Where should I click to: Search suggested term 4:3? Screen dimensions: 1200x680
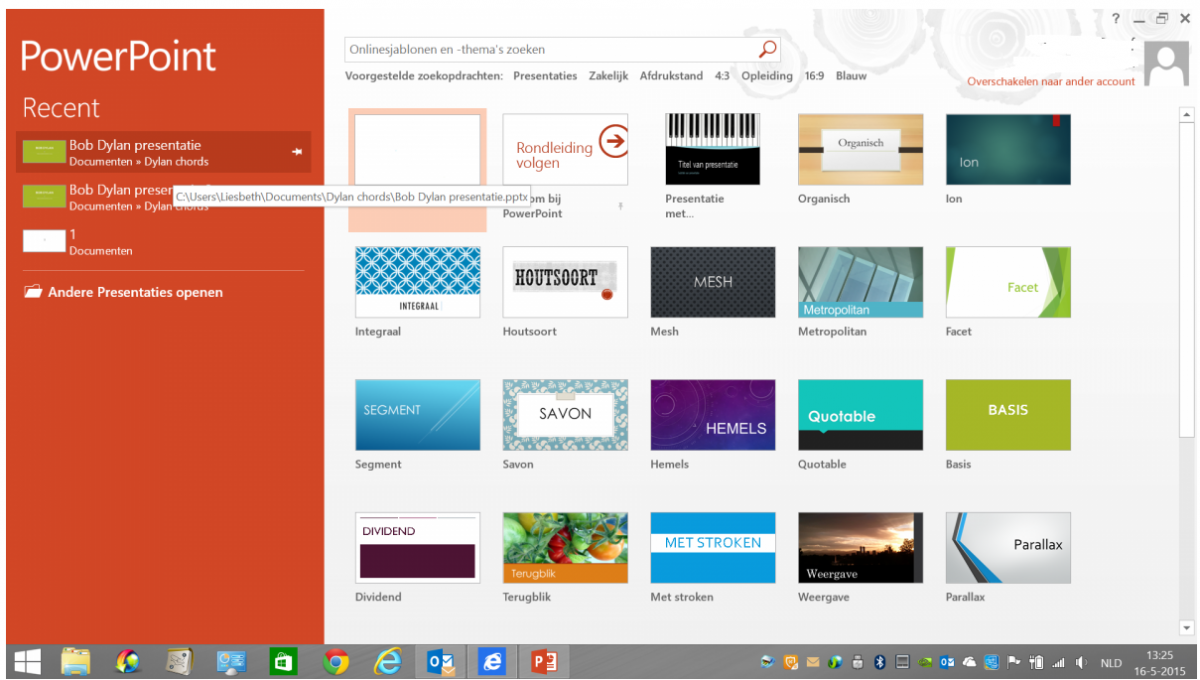click(722, 76)
